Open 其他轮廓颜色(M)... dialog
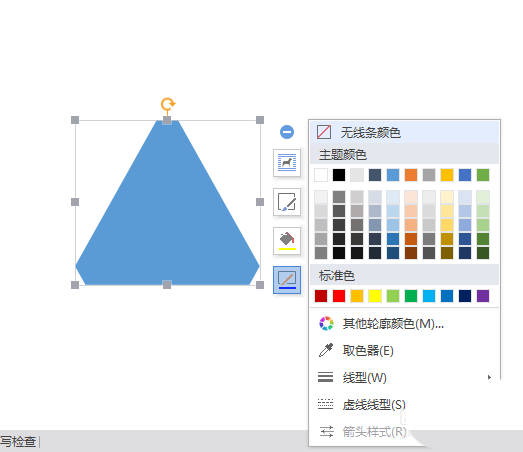Screen dimensions: 523x452 [x=404, y=324]
